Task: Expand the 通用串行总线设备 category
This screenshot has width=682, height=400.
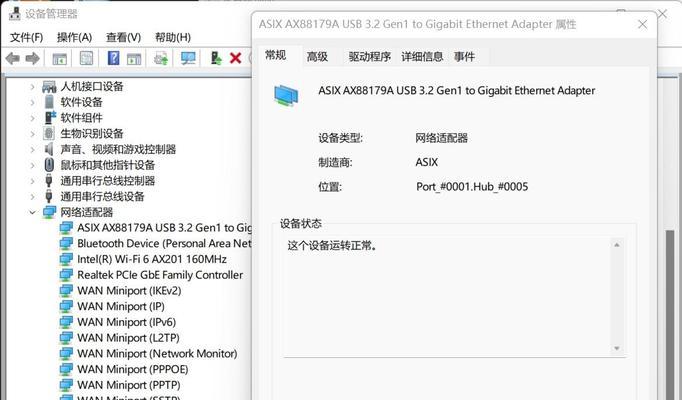Action: point(32,197)
